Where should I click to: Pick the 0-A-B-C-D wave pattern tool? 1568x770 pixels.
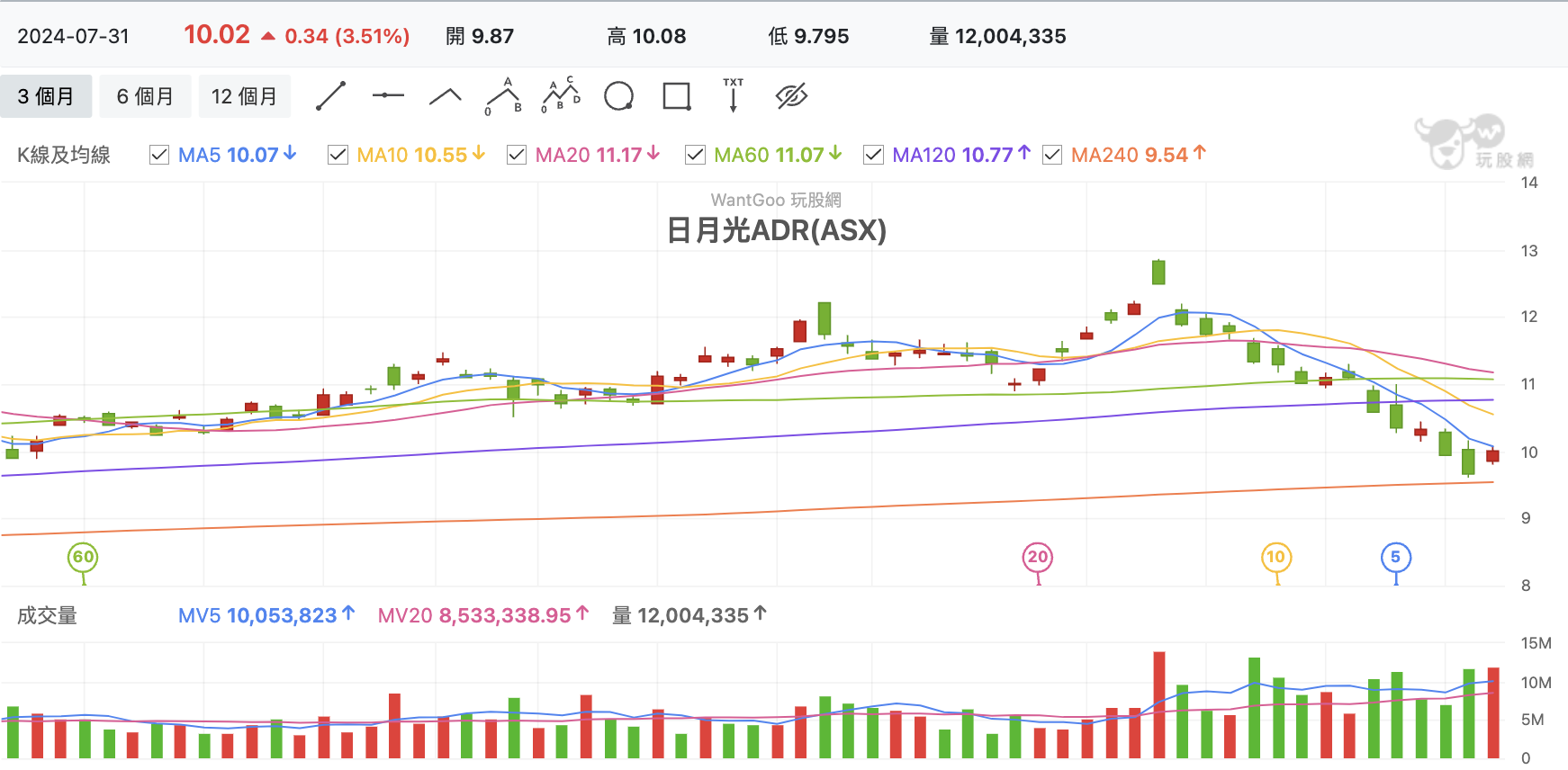(x=561, y=95)
